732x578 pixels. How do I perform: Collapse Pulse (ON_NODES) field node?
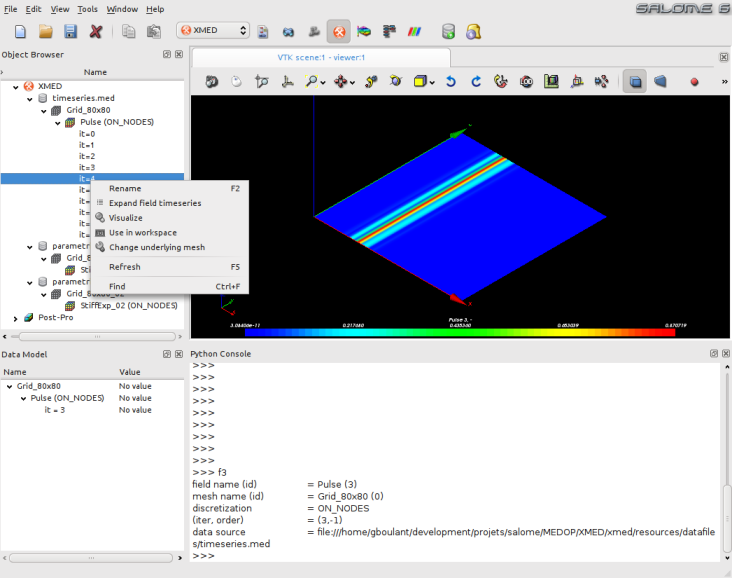tap(58, 122)
